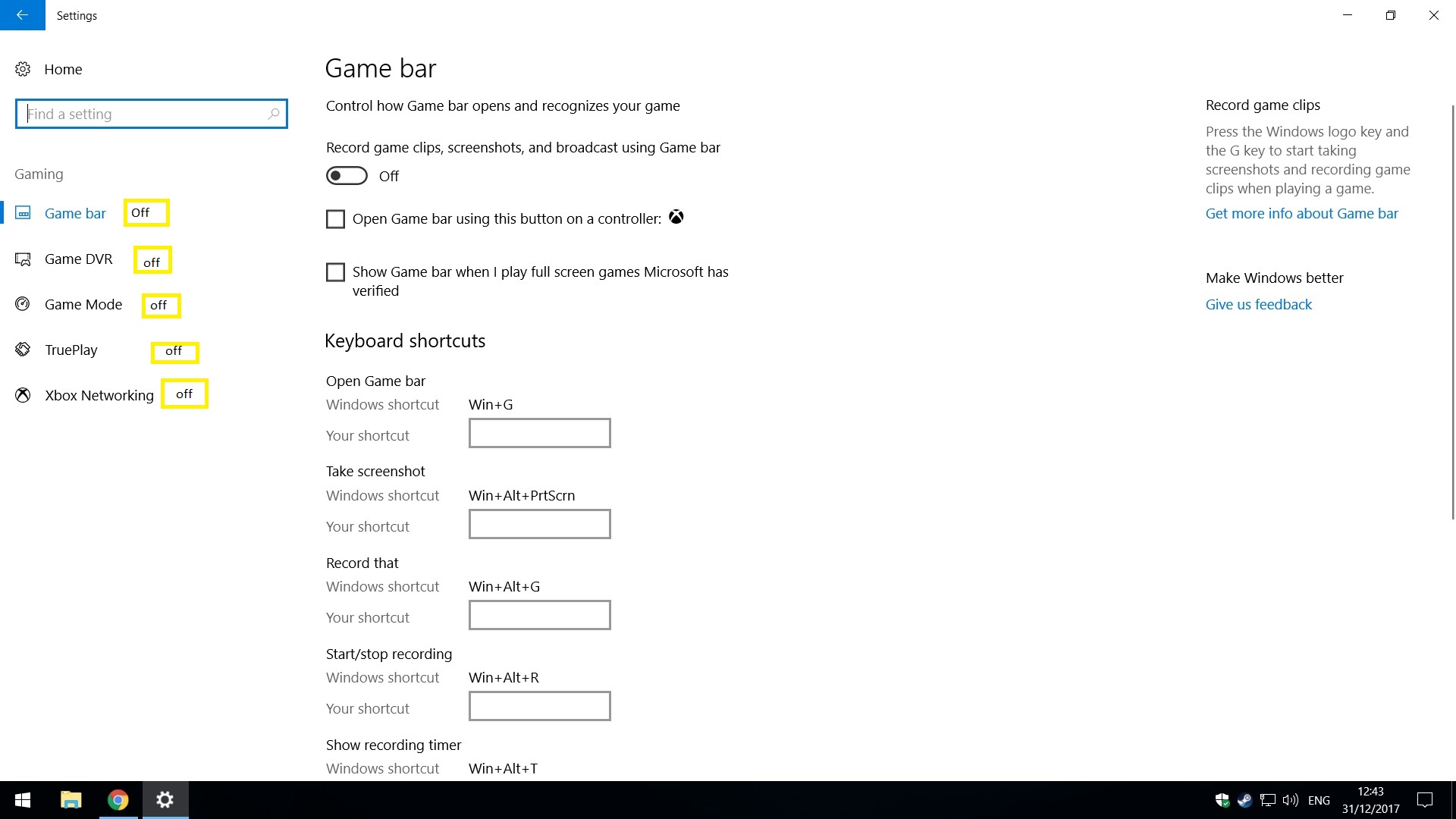Select the TruePlay sidebar icon
1456x819 pixels.
click(23, 350)
